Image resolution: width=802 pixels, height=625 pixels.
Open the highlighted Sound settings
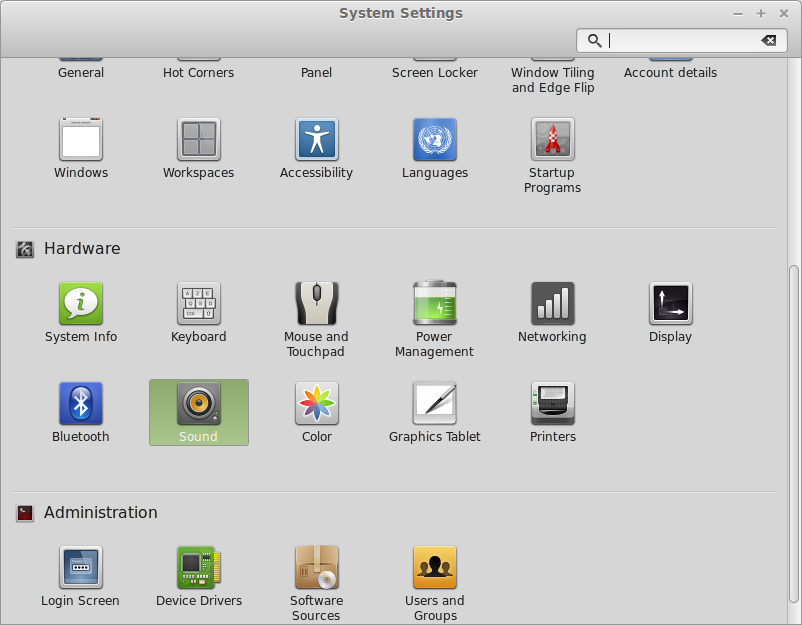point(199,412)
